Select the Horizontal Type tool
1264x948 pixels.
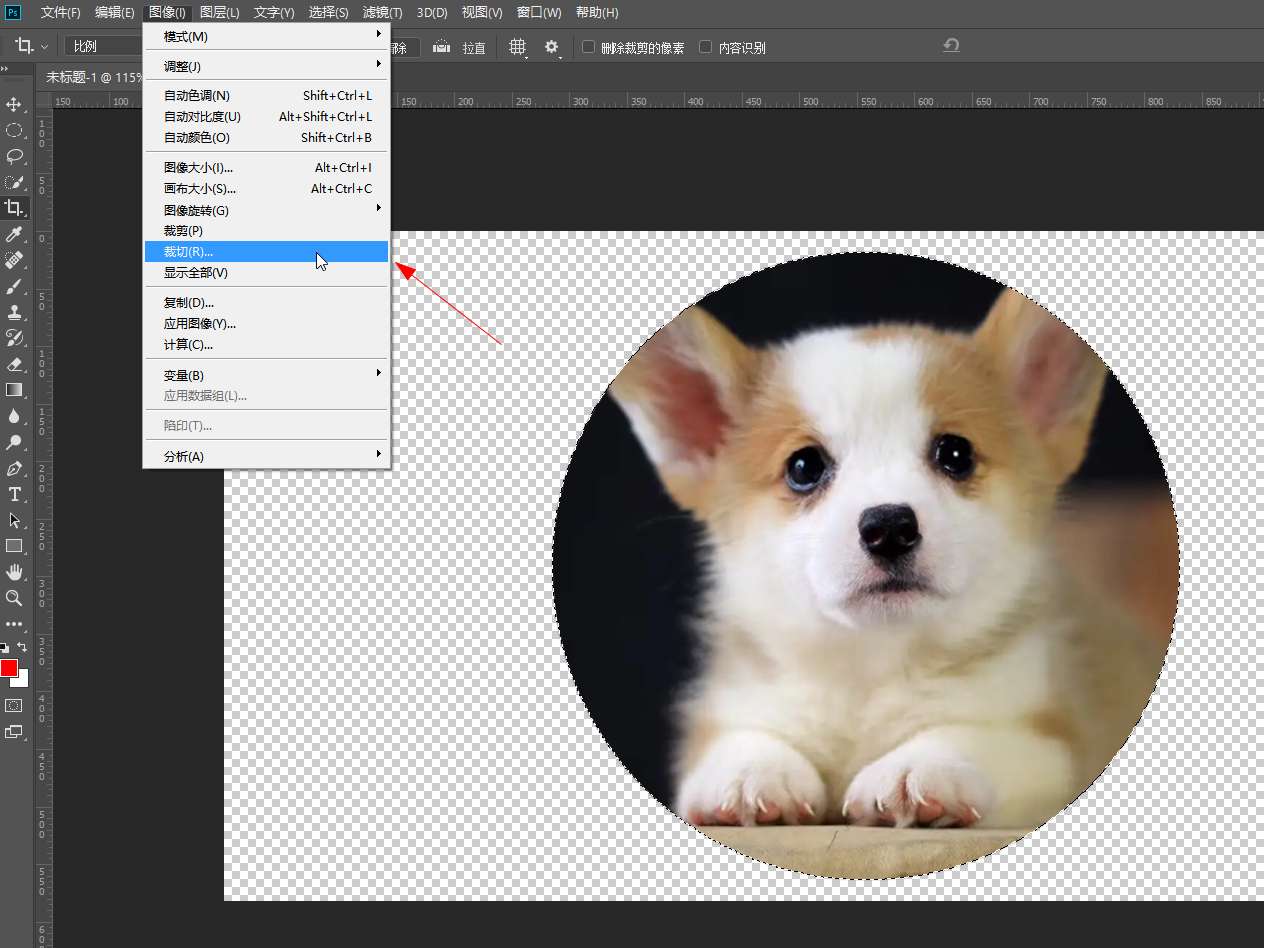coord(14,495)
